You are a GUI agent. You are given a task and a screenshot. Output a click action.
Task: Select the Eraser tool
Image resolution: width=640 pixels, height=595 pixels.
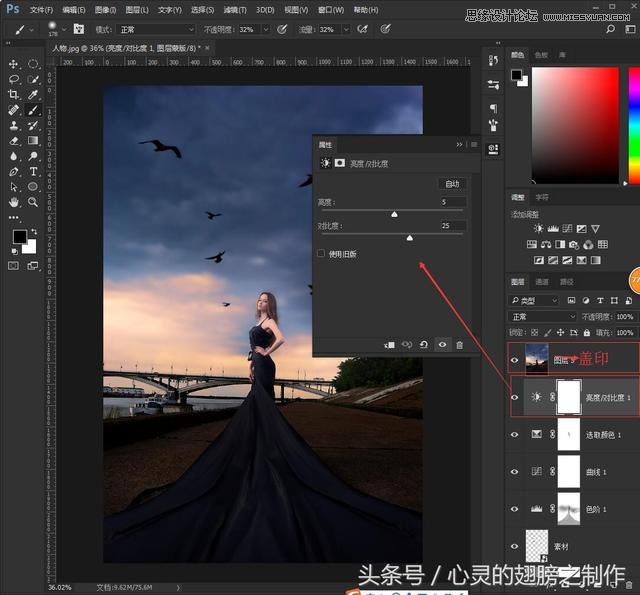[x=14, y=141]
